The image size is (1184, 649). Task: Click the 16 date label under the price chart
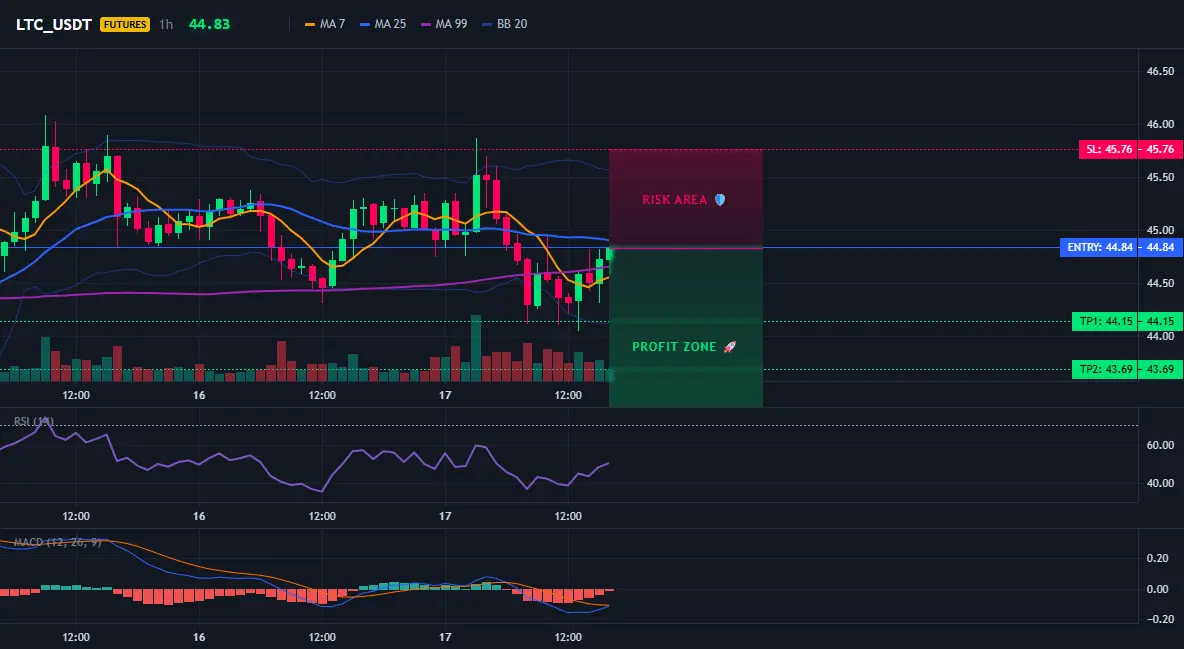(x=199, y=395)
